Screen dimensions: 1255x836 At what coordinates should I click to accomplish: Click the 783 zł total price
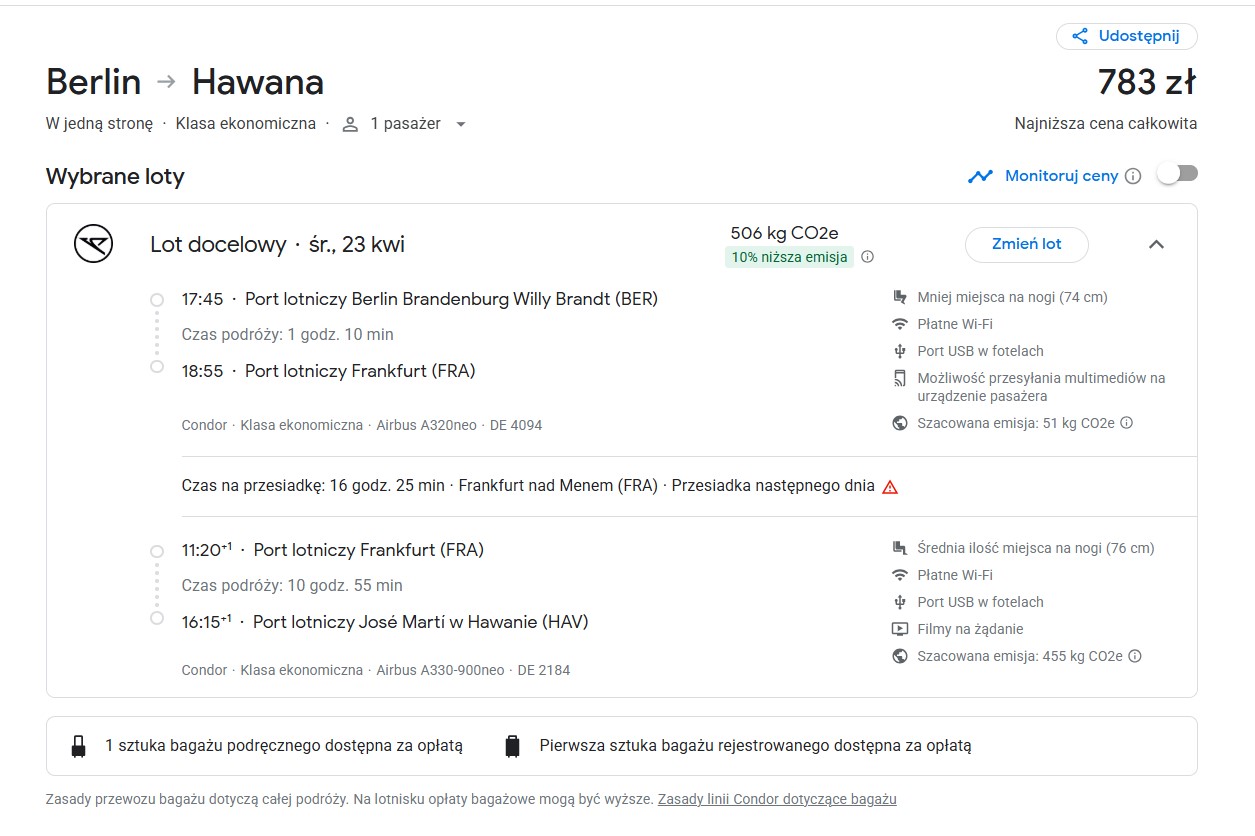(x=1147, y=82)
